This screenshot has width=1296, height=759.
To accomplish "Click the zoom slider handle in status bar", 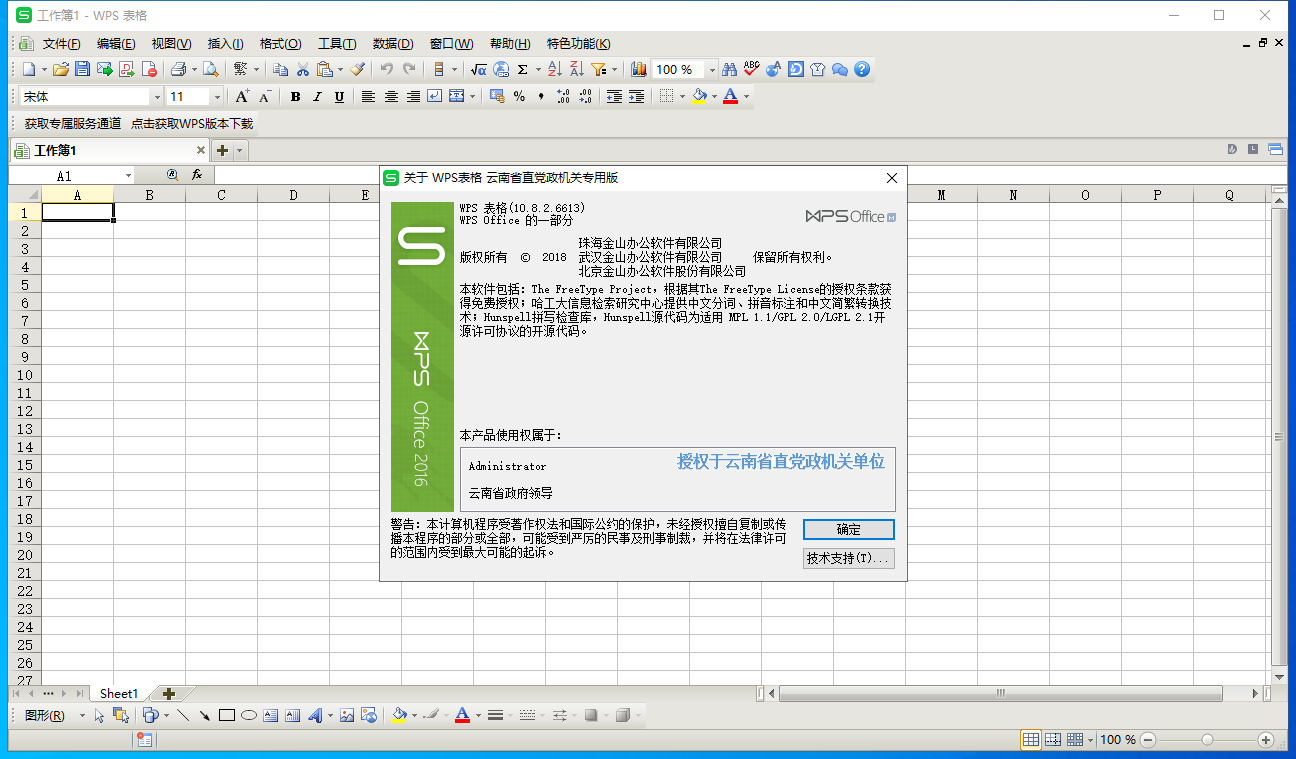I will point(1207,740).
